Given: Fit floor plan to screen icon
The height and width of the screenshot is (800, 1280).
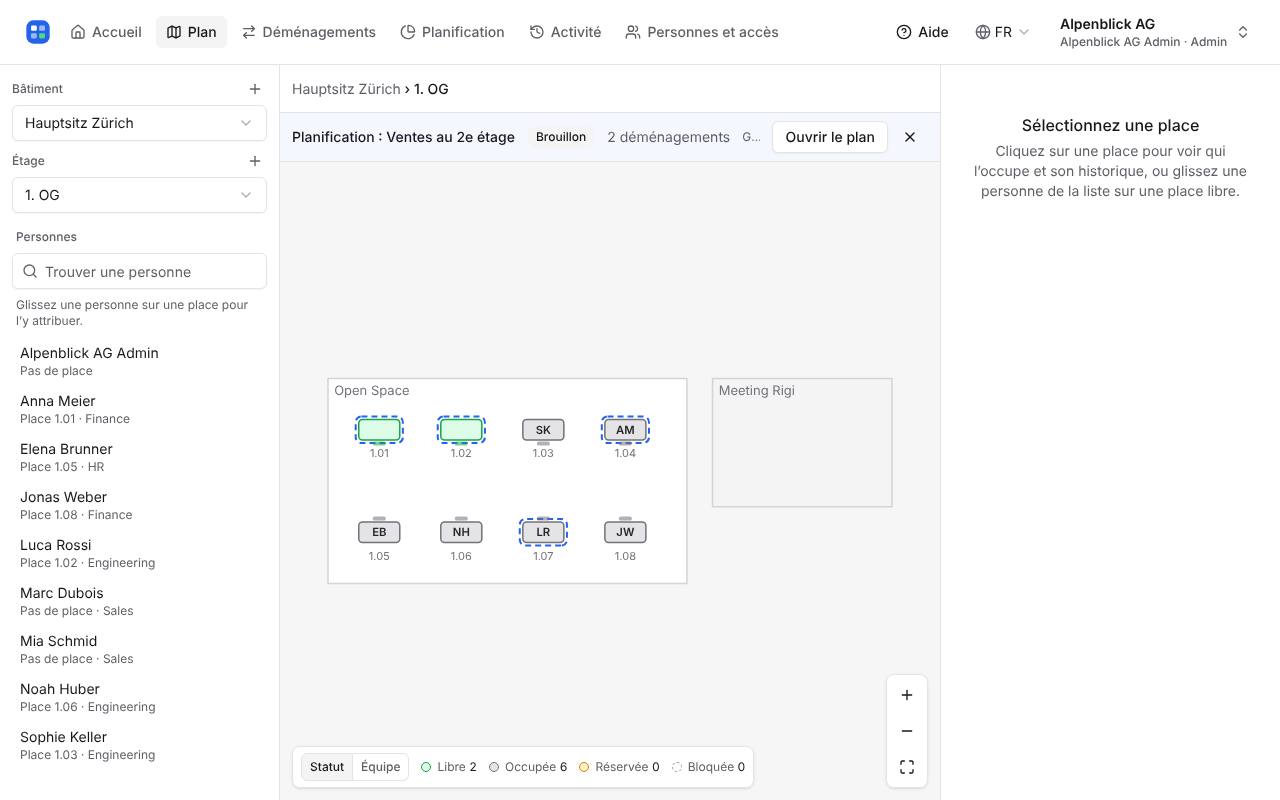Looking at the screenshot, I should [907, 767].
